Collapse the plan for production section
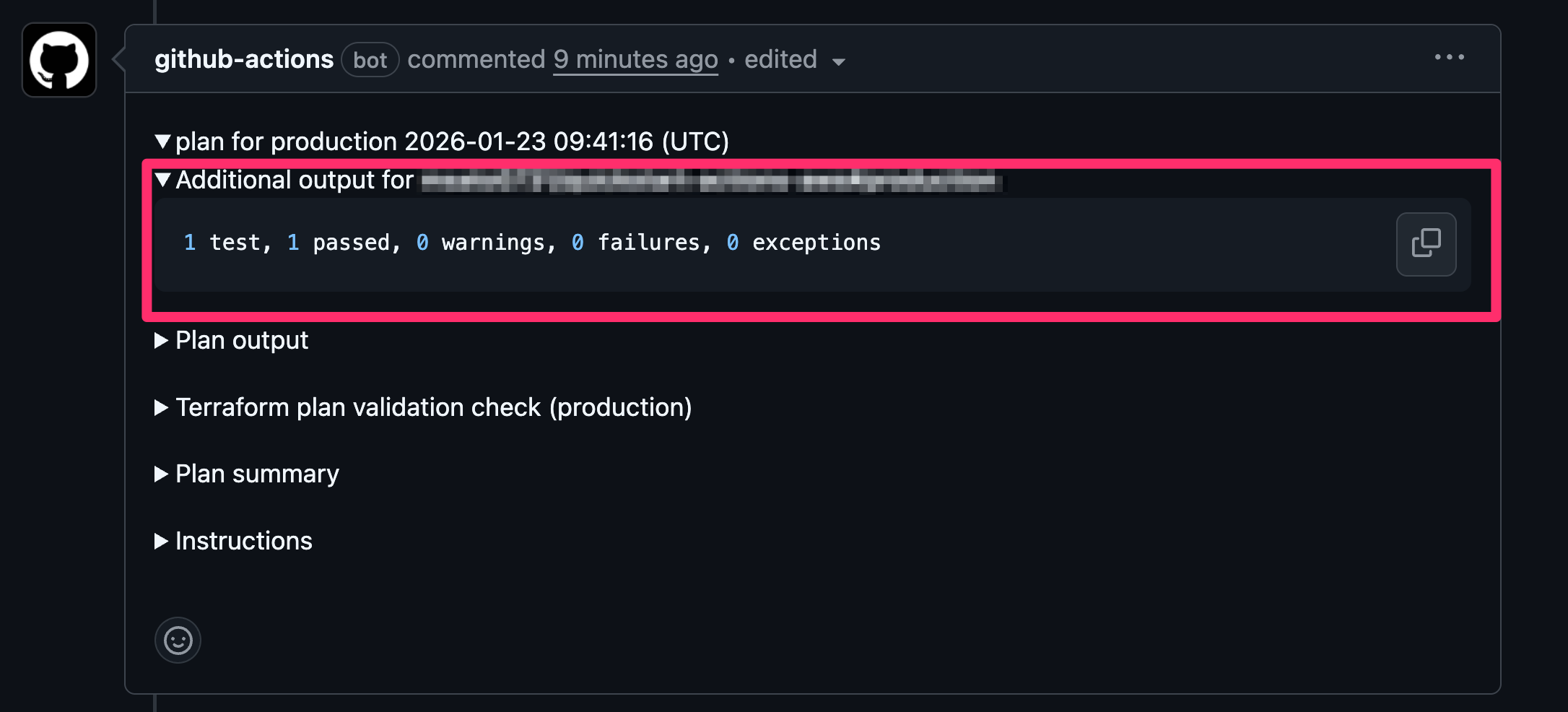The height and width of the screenshot is (712, 1568). pyautogui.click(x=164, y=142)
